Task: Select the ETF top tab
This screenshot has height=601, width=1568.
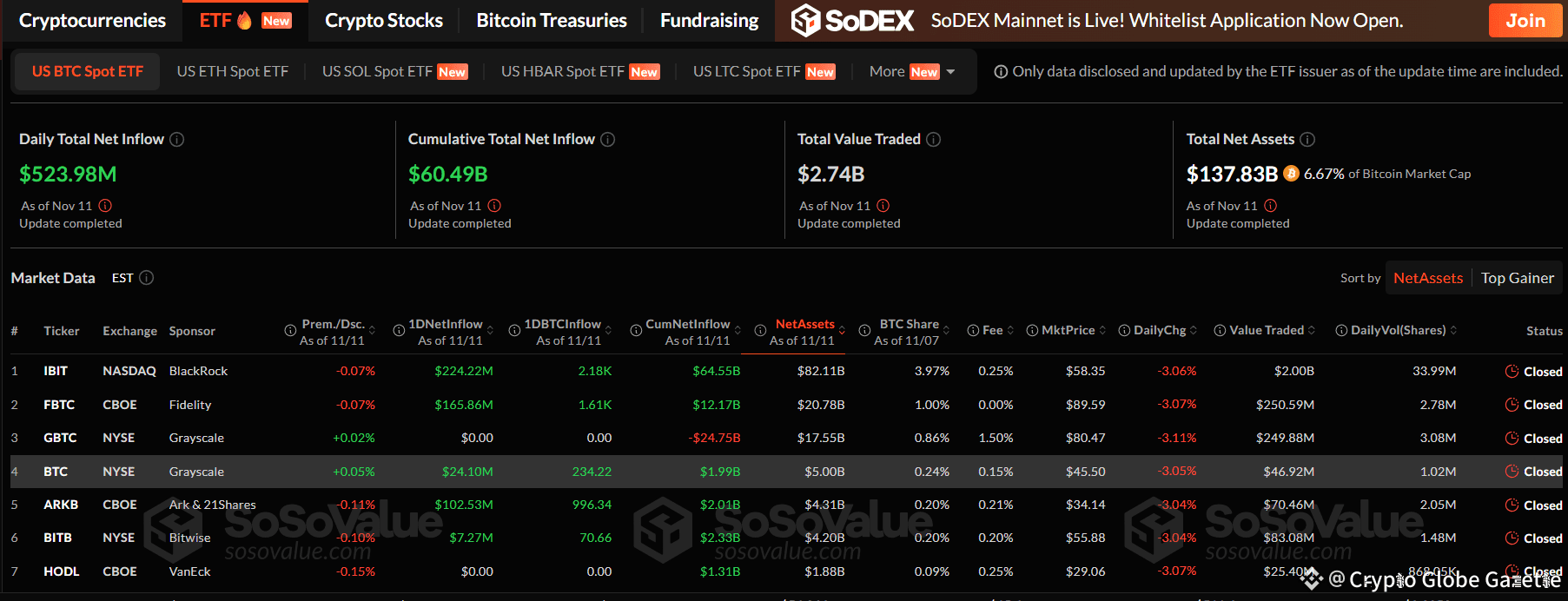Action: 245,21
